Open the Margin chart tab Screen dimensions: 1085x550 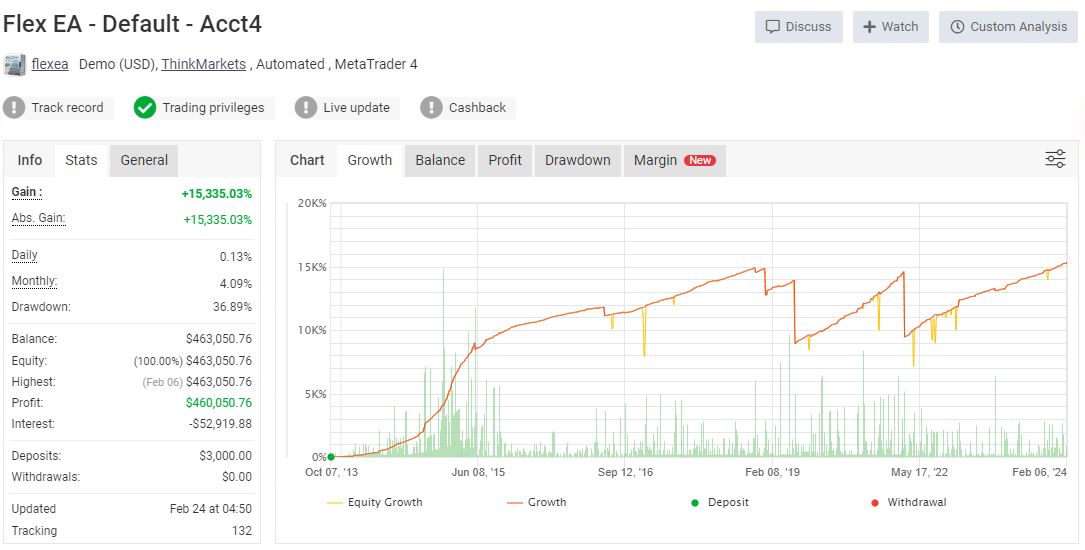(x=675, y=160)
